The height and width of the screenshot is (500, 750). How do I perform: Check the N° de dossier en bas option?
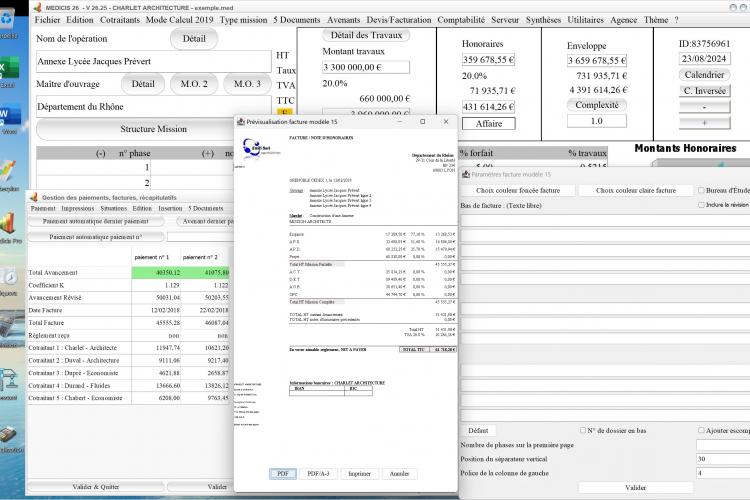click(x=583, y=430)
